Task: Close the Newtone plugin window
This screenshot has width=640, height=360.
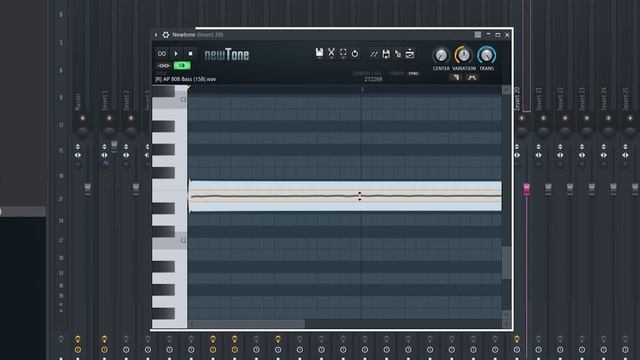Action: (507, 35)
